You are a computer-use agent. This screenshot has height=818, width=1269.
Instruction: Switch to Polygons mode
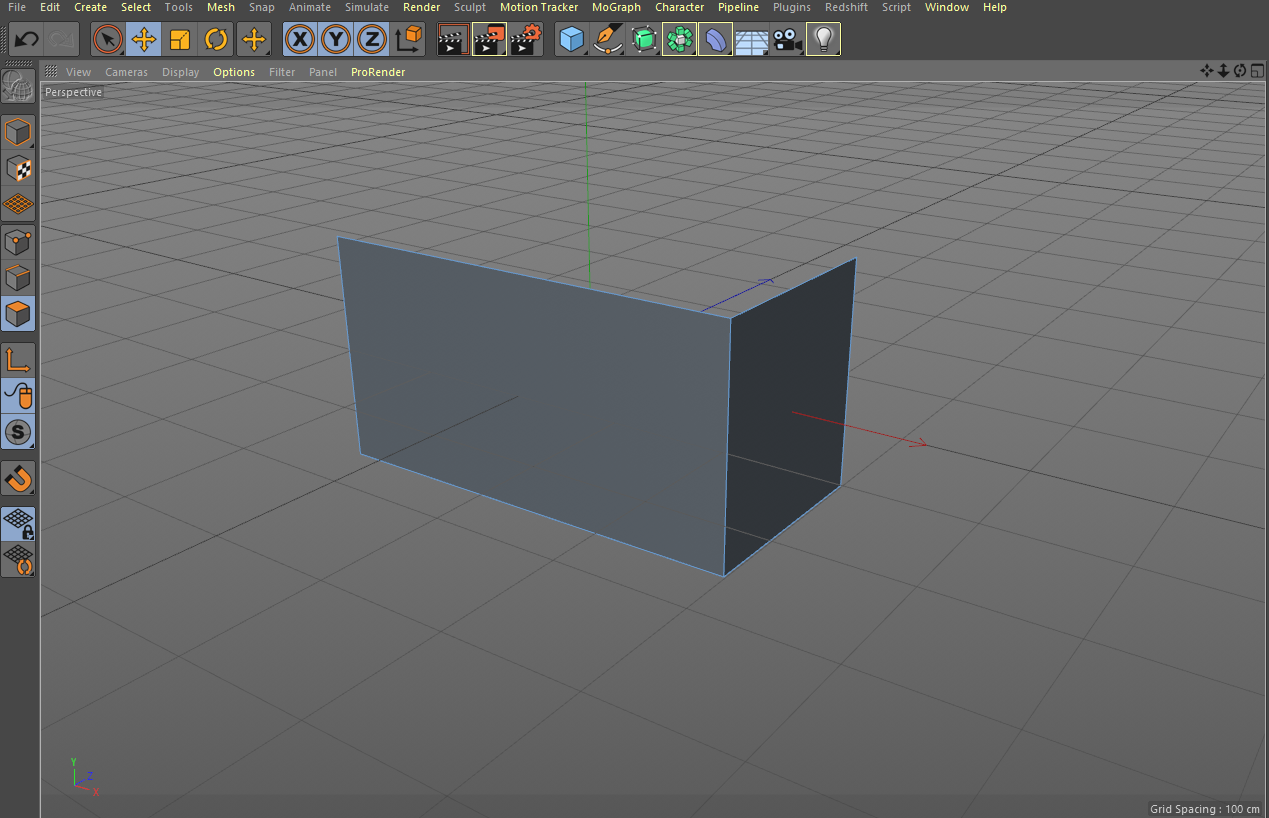point(19,314)
